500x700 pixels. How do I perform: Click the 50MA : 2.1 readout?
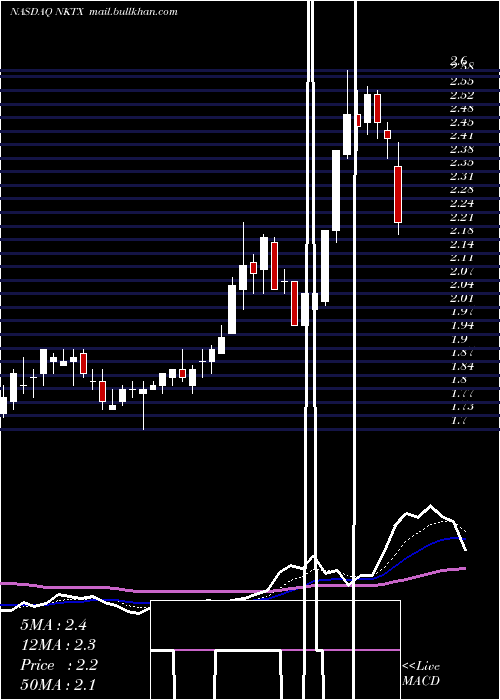(x=58, y=684)
